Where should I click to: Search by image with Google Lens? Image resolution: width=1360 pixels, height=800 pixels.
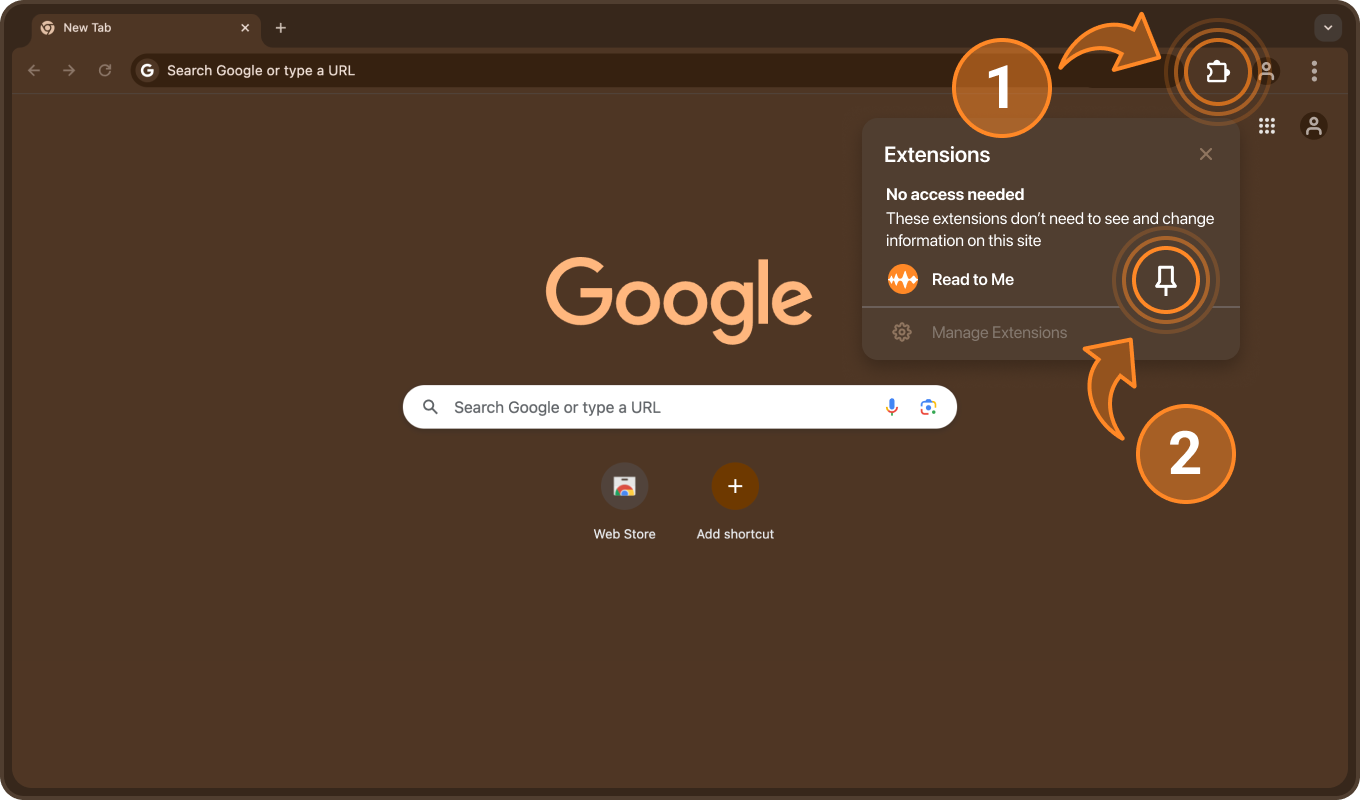928,407
